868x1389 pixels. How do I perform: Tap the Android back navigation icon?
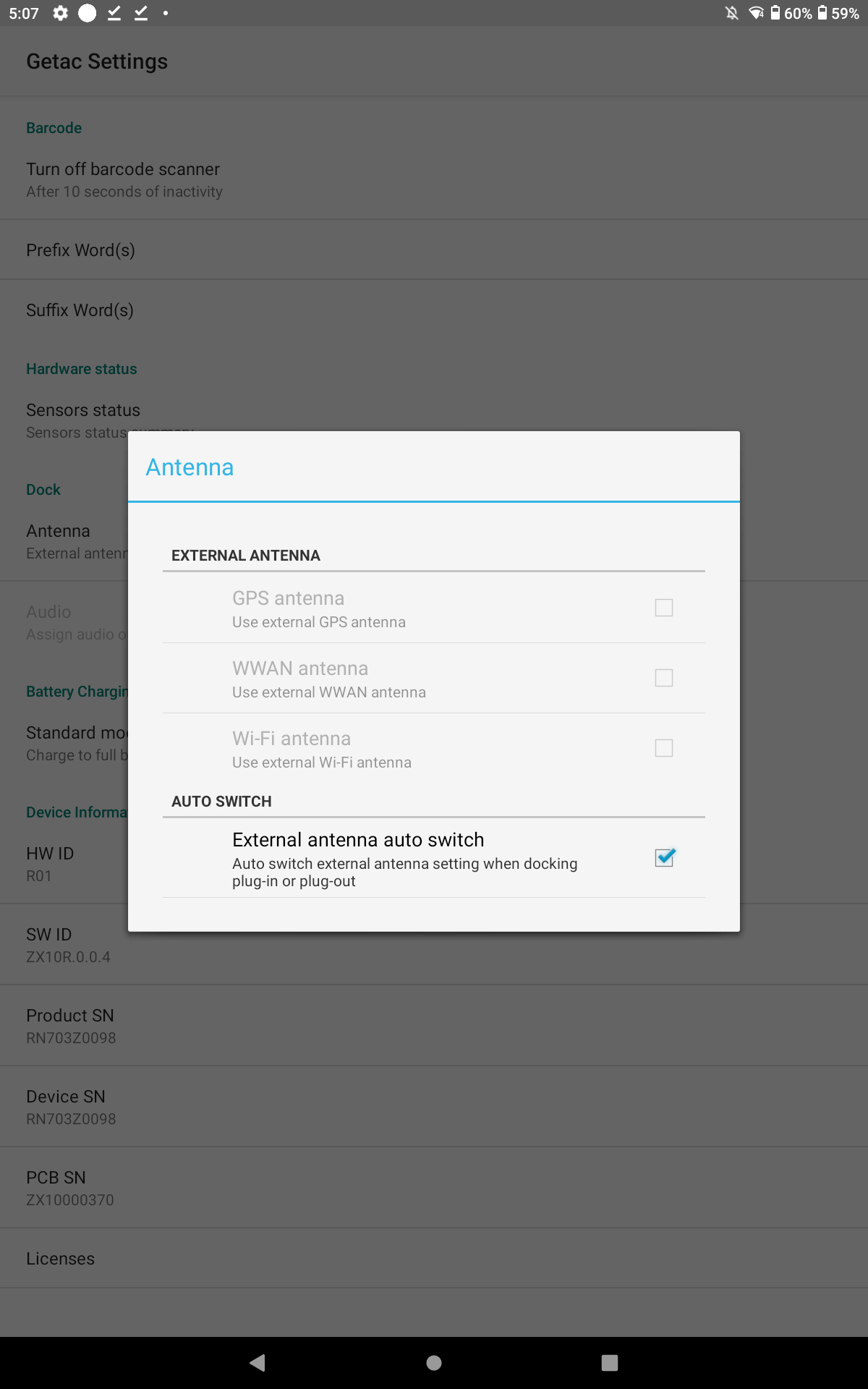tap(258, 1363)
